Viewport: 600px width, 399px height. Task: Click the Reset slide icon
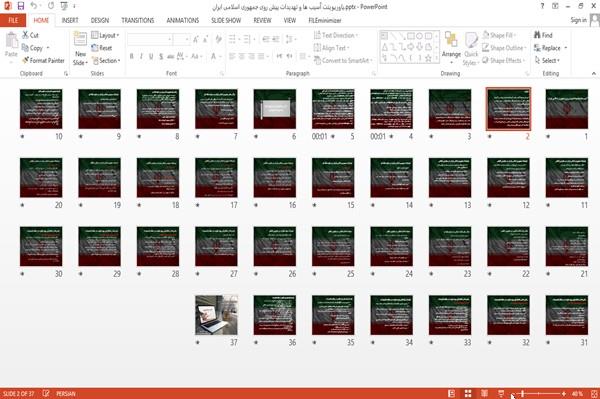point(95,48)
